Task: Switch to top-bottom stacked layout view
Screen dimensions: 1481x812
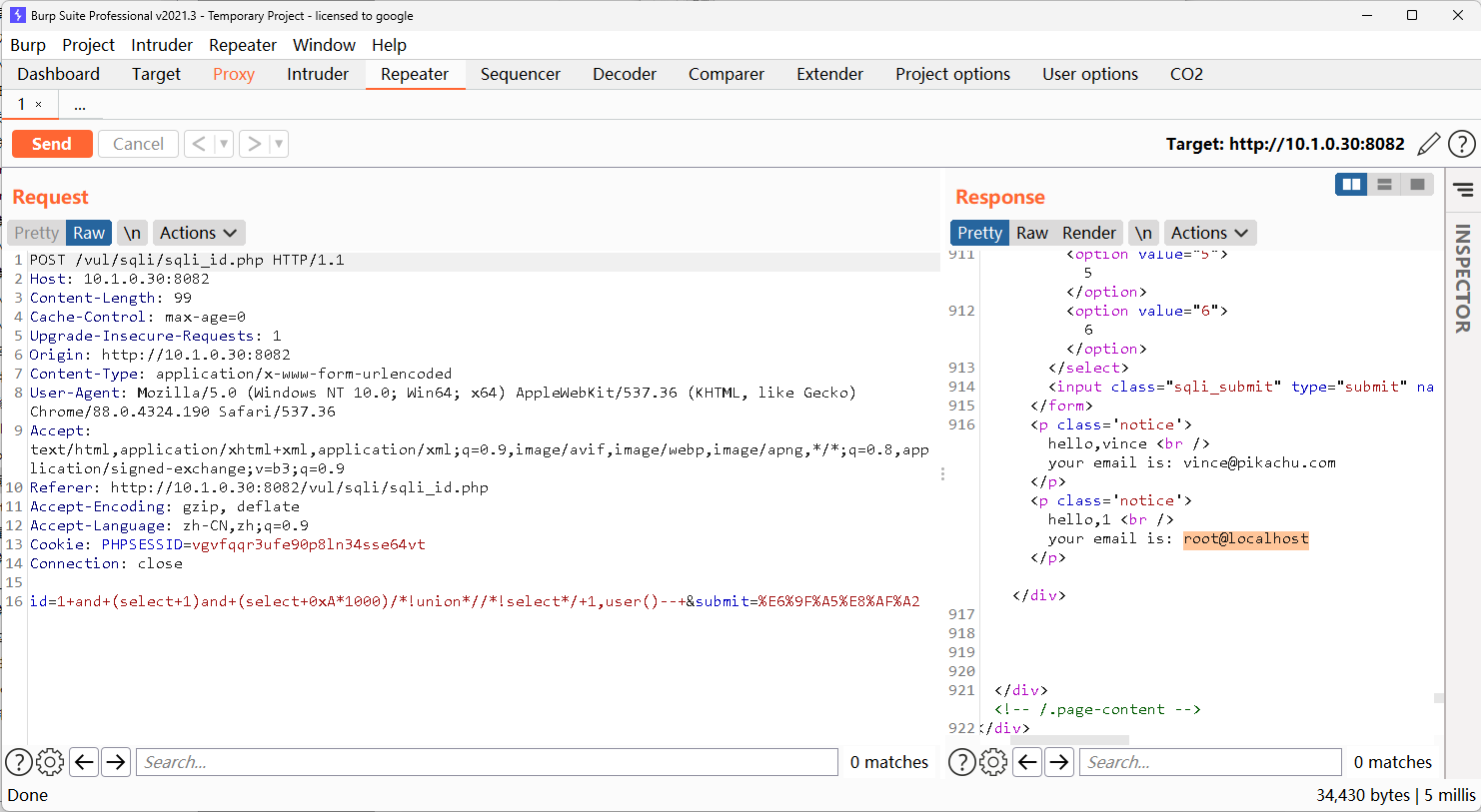Action: pyautogui.click(x=1384, y=184)
